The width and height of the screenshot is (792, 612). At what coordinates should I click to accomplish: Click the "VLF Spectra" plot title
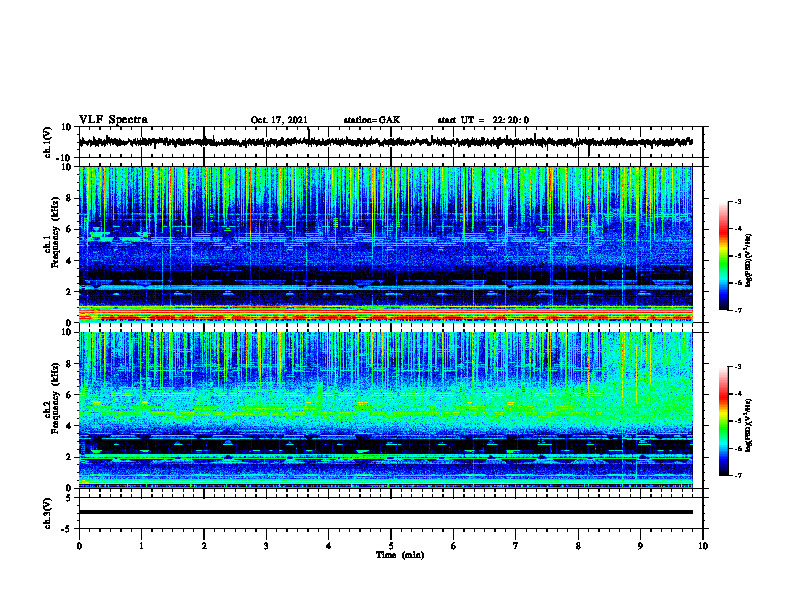pyautogui.click(x=113, y=120)
